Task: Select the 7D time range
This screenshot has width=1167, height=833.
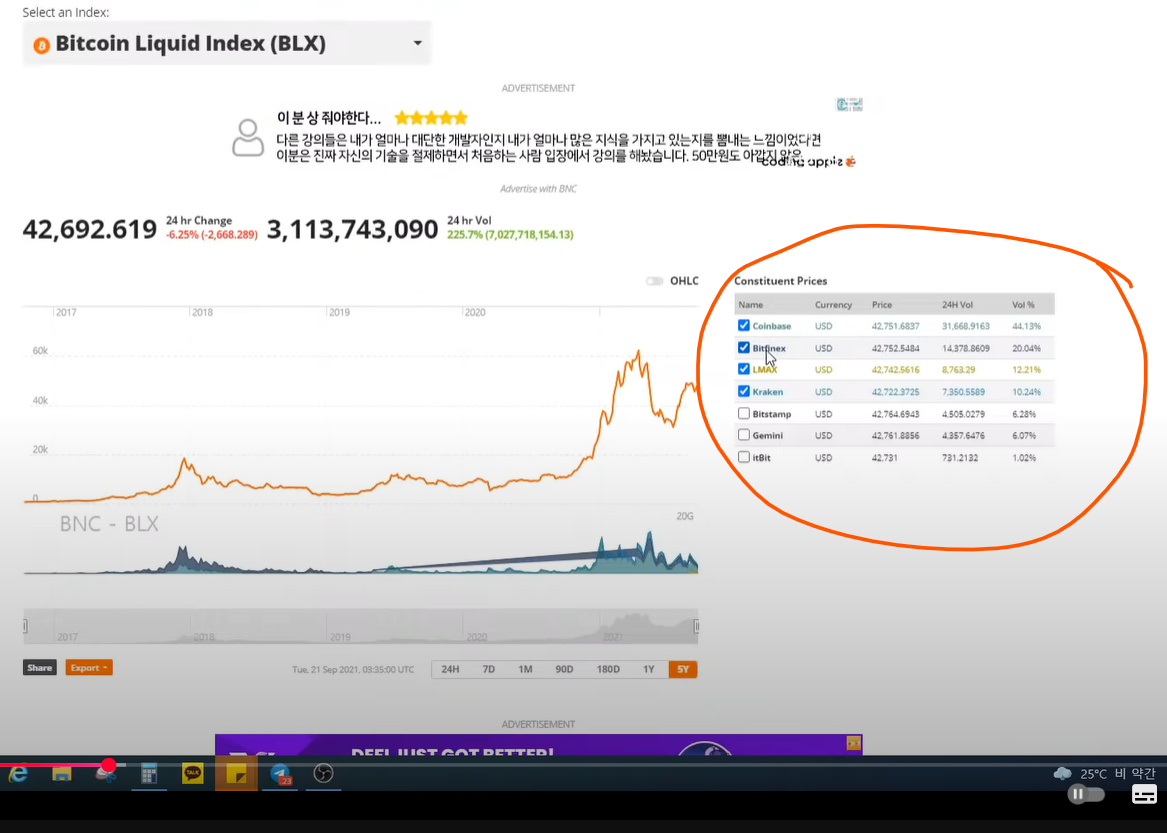Action: click(488, 669)
